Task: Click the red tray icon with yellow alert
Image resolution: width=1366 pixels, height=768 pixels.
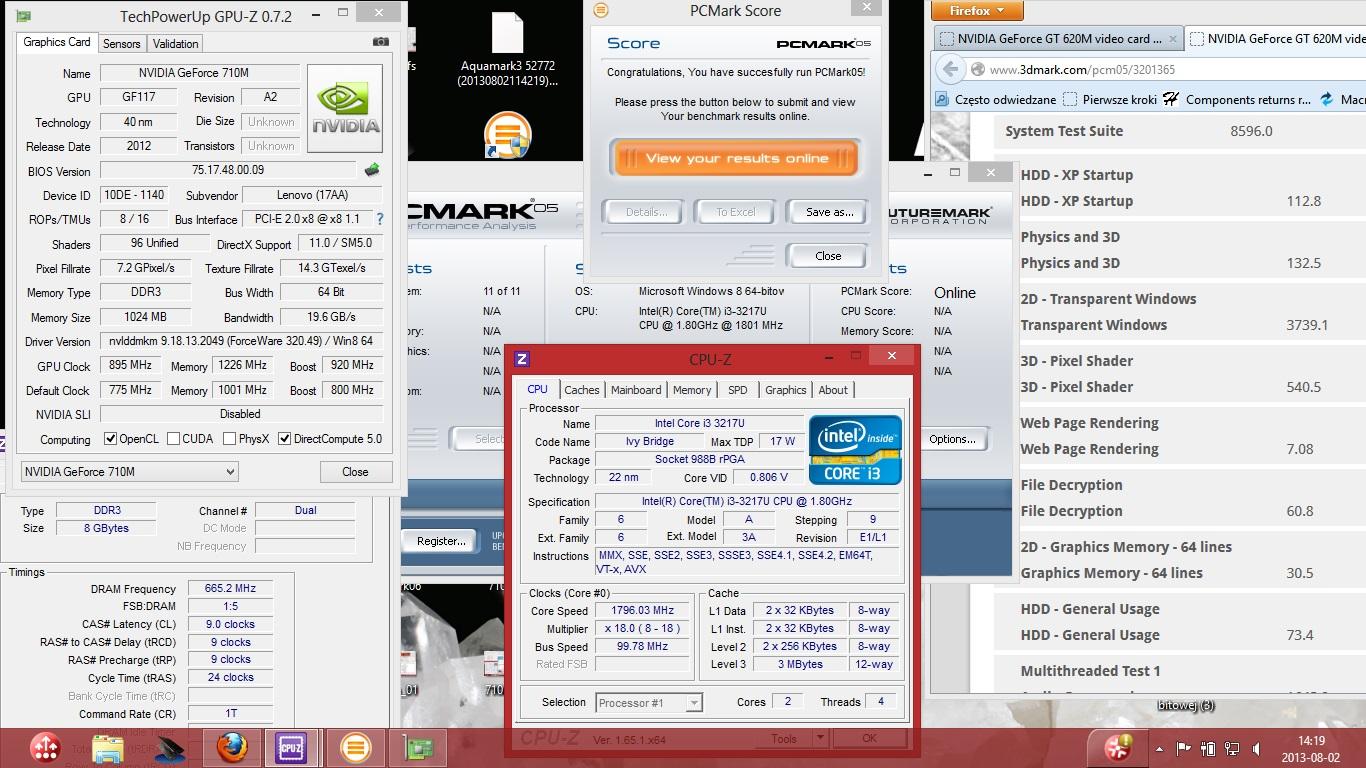Action: pyautogui.click(x=1118, y=747)
